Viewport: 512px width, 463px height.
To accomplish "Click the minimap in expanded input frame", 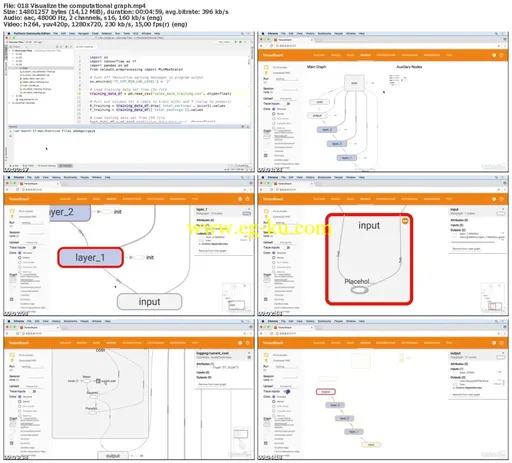I will point(494,297).
